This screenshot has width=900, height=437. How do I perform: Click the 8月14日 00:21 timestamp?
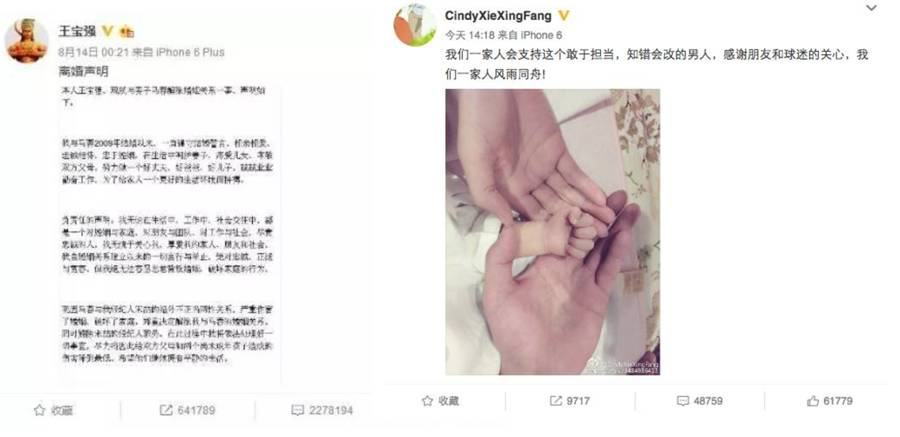pos(93,52)
